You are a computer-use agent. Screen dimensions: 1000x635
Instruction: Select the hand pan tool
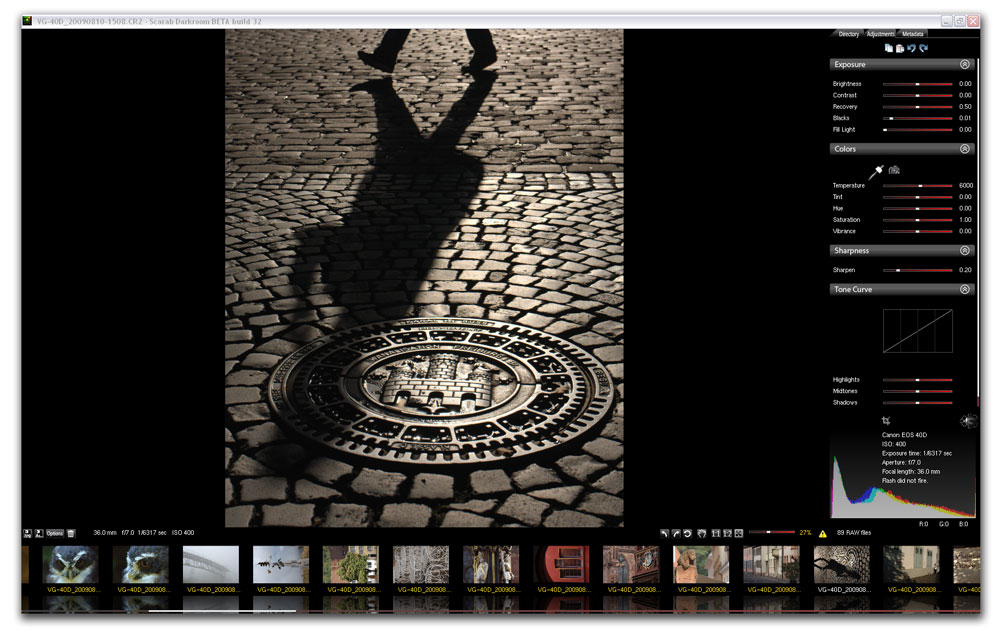pyautogui.click(x=702, y=533)
